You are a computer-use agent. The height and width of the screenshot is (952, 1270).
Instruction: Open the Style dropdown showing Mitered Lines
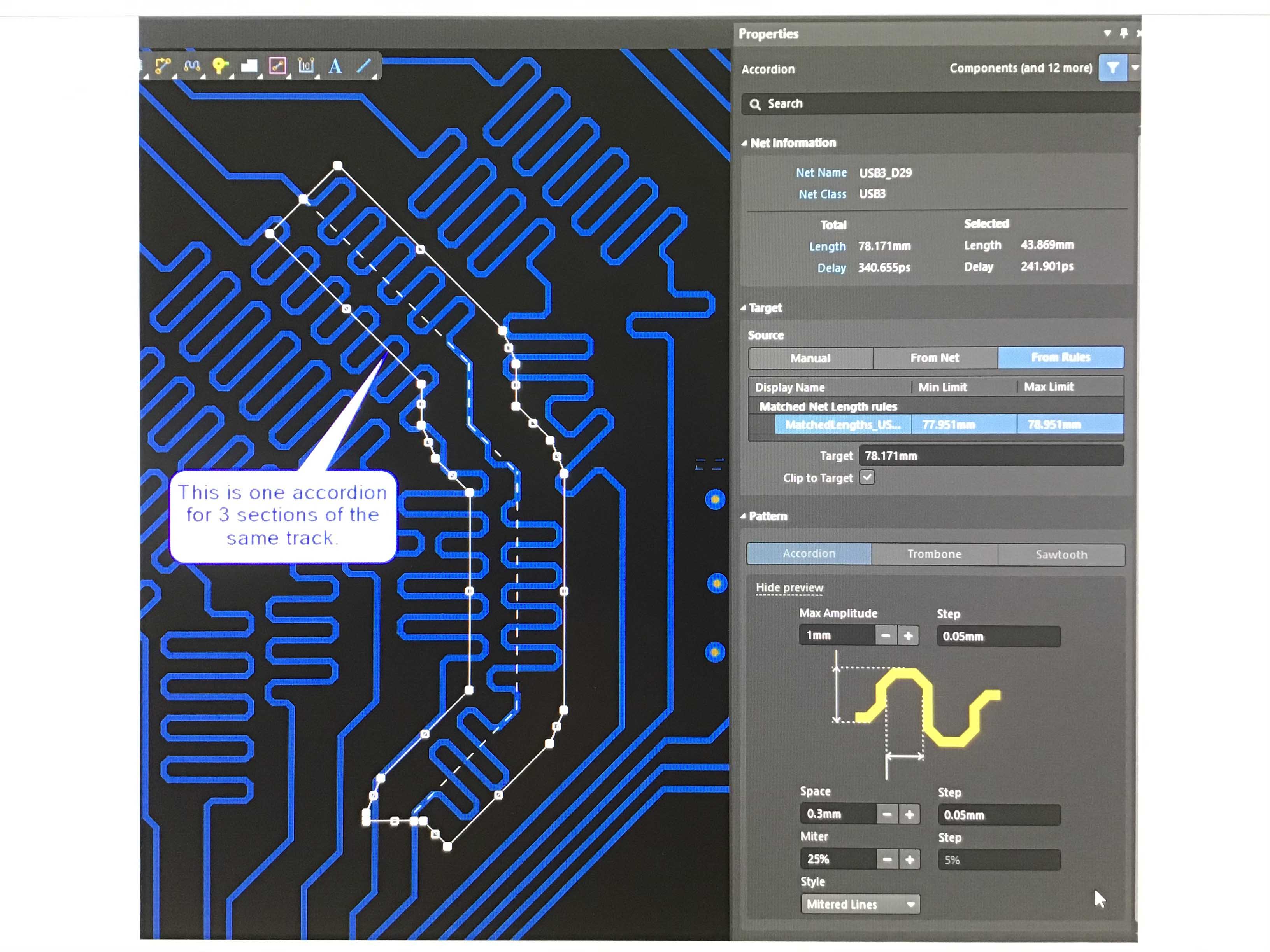tap(860, 905)
